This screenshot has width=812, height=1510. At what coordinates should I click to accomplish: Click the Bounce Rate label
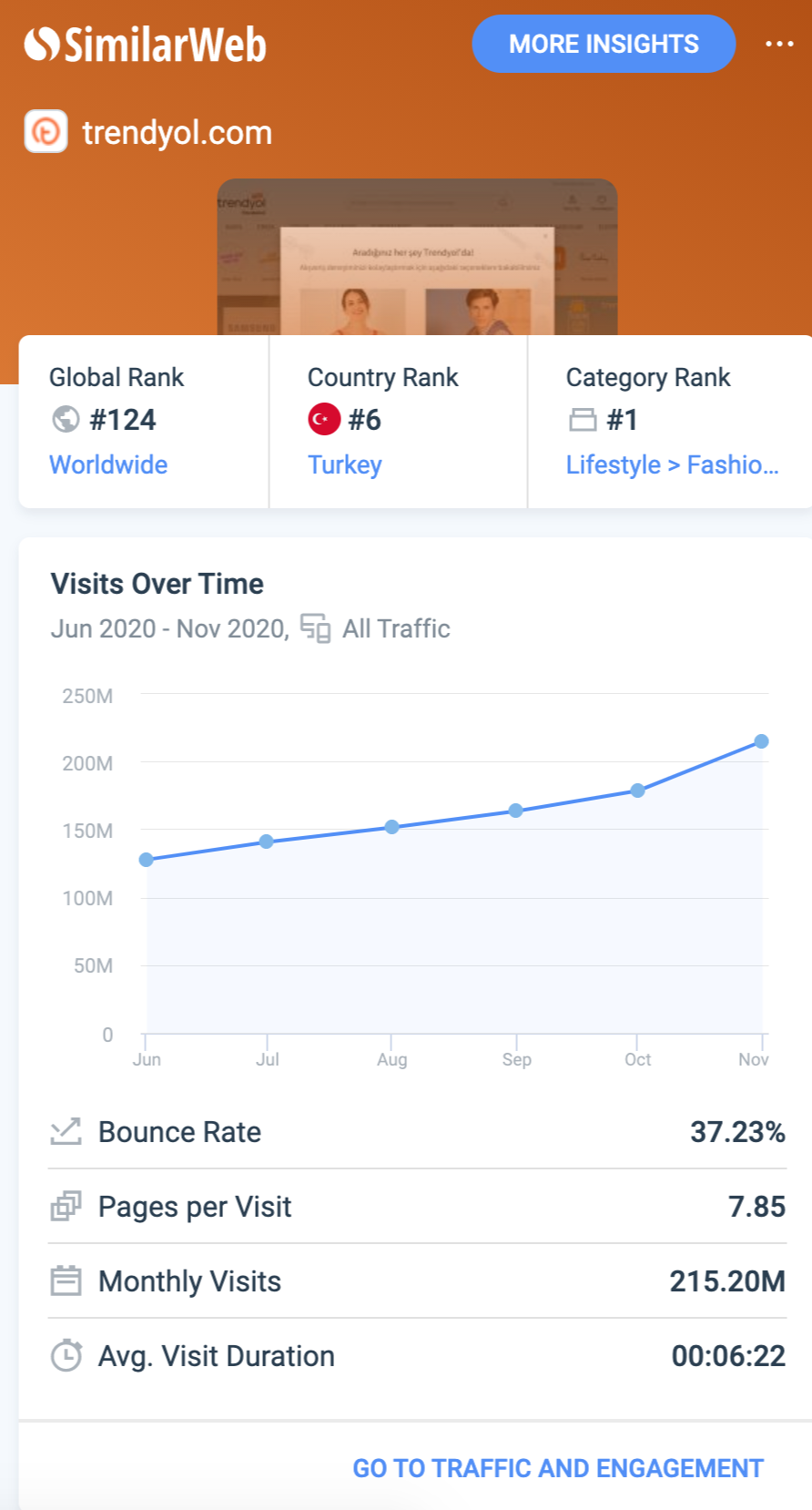179,1132
